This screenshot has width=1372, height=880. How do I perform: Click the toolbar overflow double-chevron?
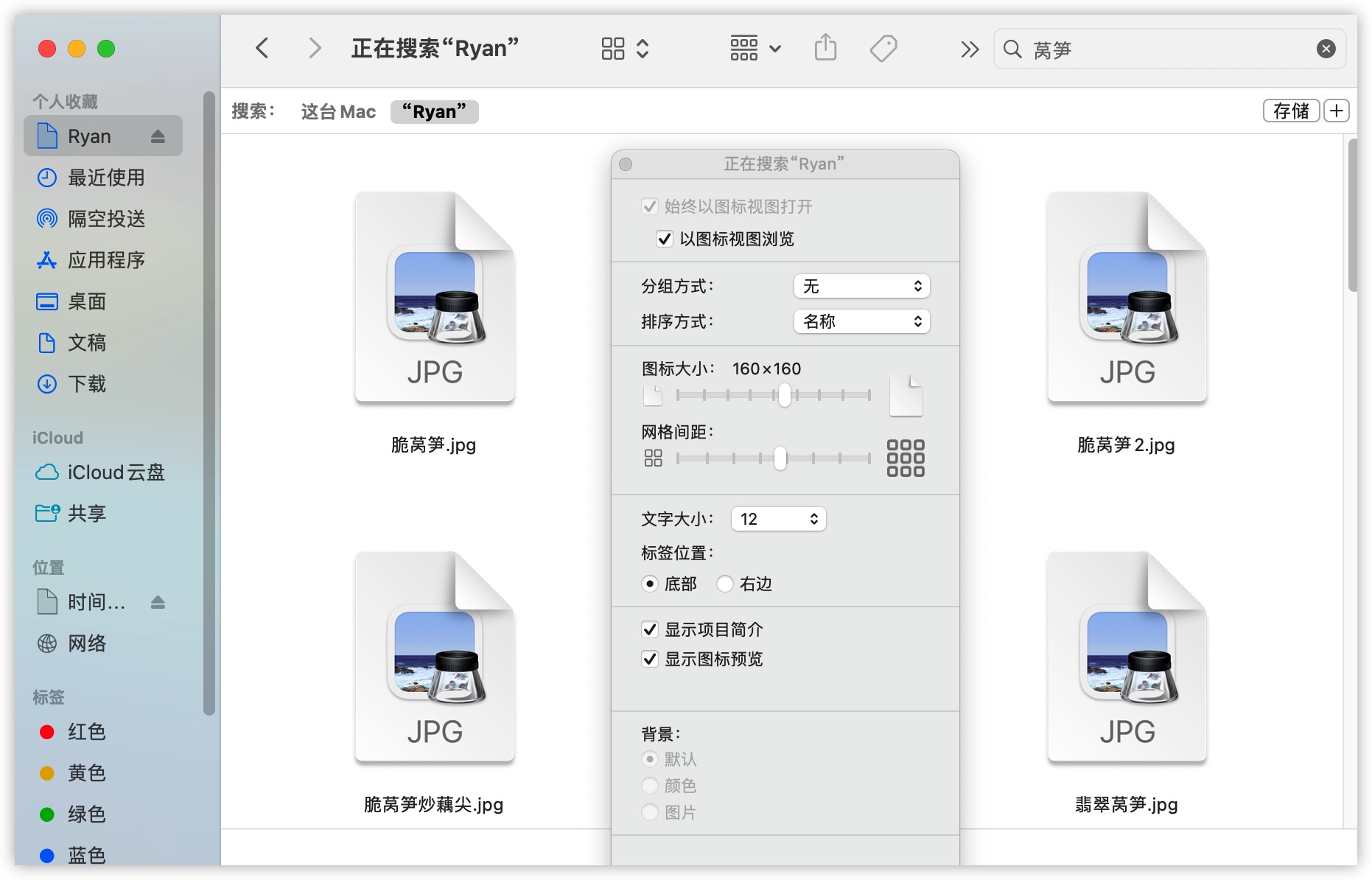(970, 49)
